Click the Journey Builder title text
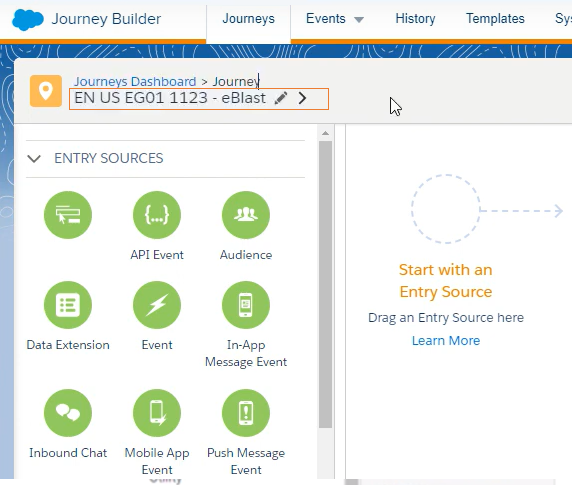Viewport: 572px width, 485px height. pyautogui.click(x=106, y=19)
